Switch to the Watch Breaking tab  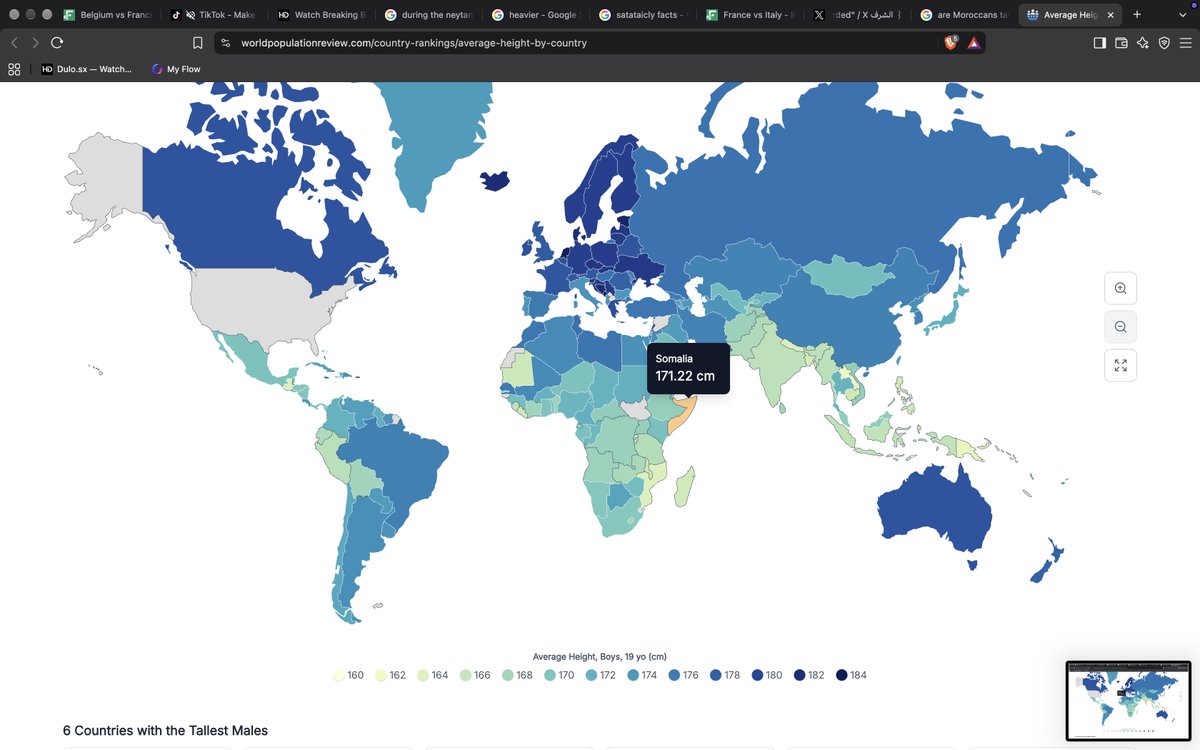[x=322, y=15]
